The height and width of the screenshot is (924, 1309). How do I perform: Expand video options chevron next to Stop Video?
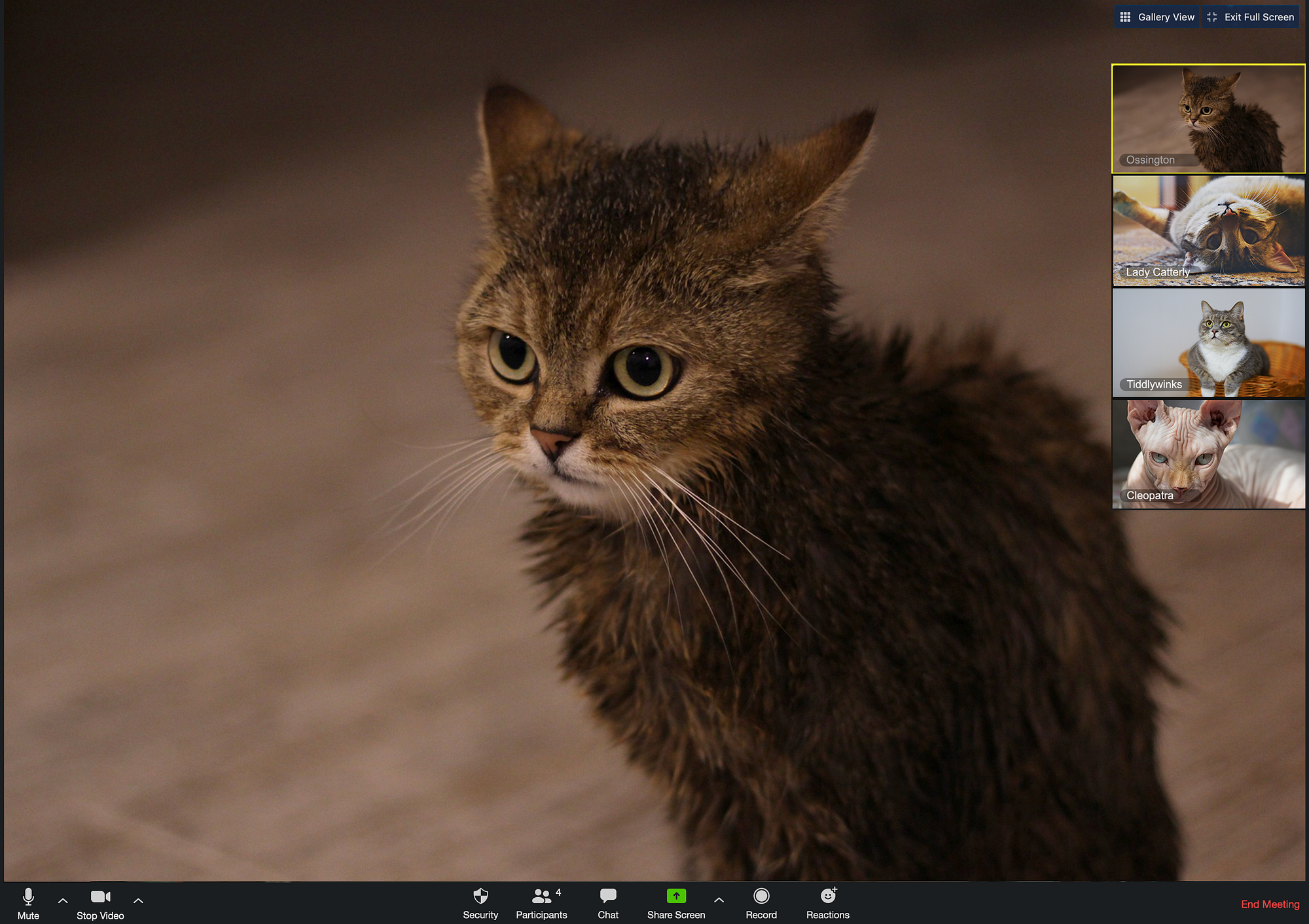138,900
